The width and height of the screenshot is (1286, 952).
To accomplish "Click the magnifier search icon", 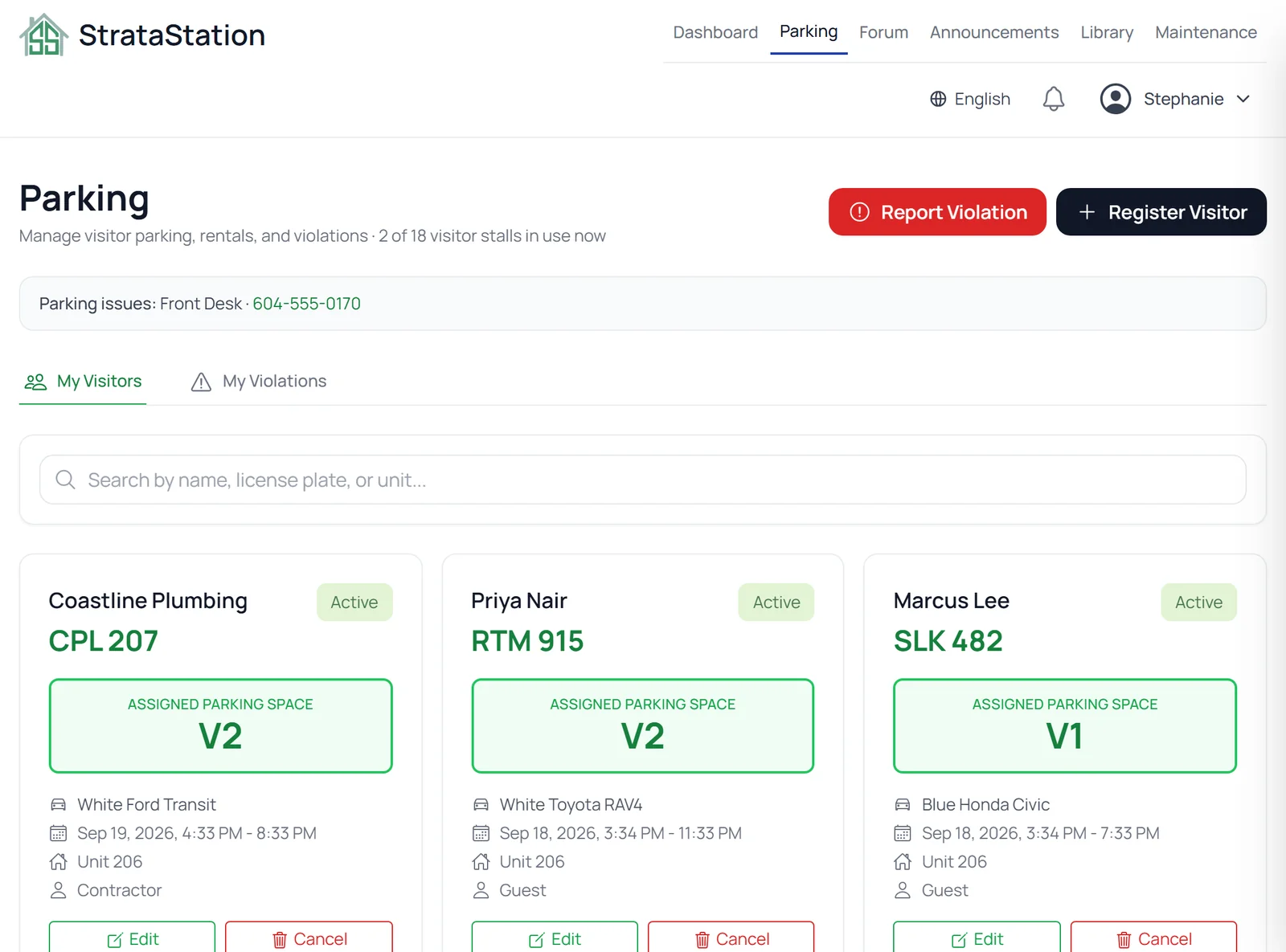I will point(65,480).
